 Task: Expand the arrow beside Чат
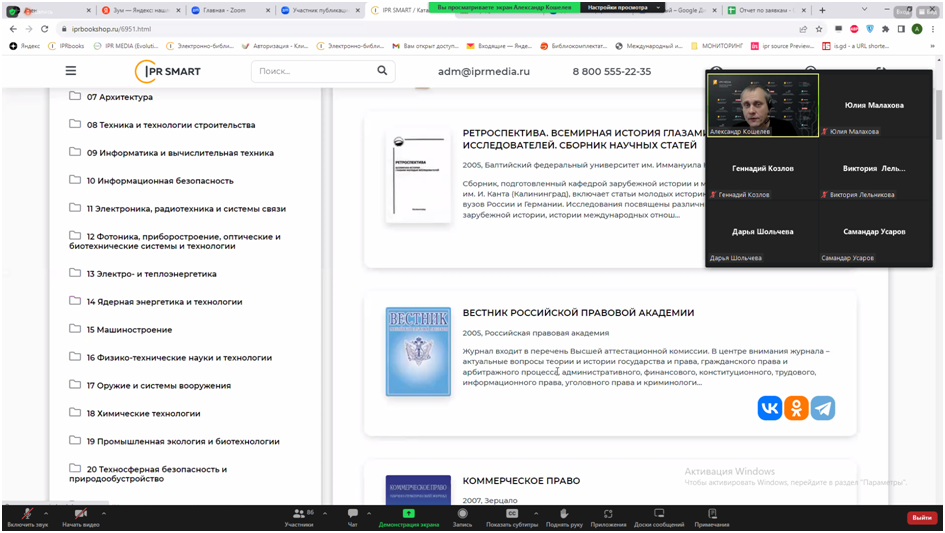[x=369, y=513]
